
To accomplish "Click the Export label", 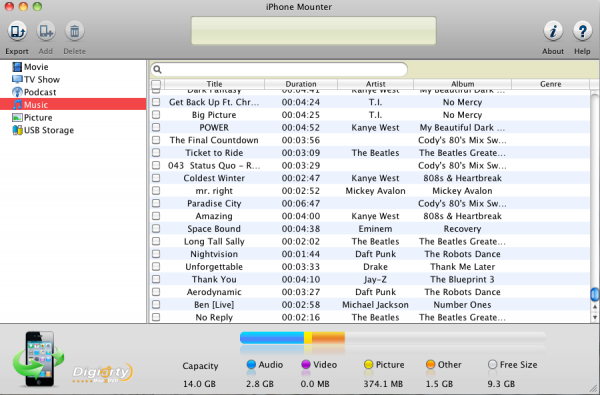I will tap(17, 51).
